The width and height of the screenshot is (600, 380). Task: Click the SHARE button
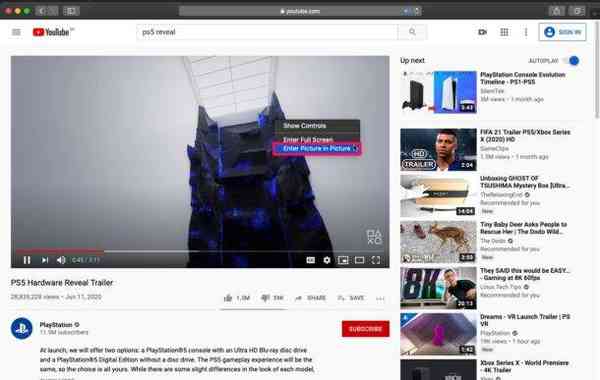(x=311, y=298)
